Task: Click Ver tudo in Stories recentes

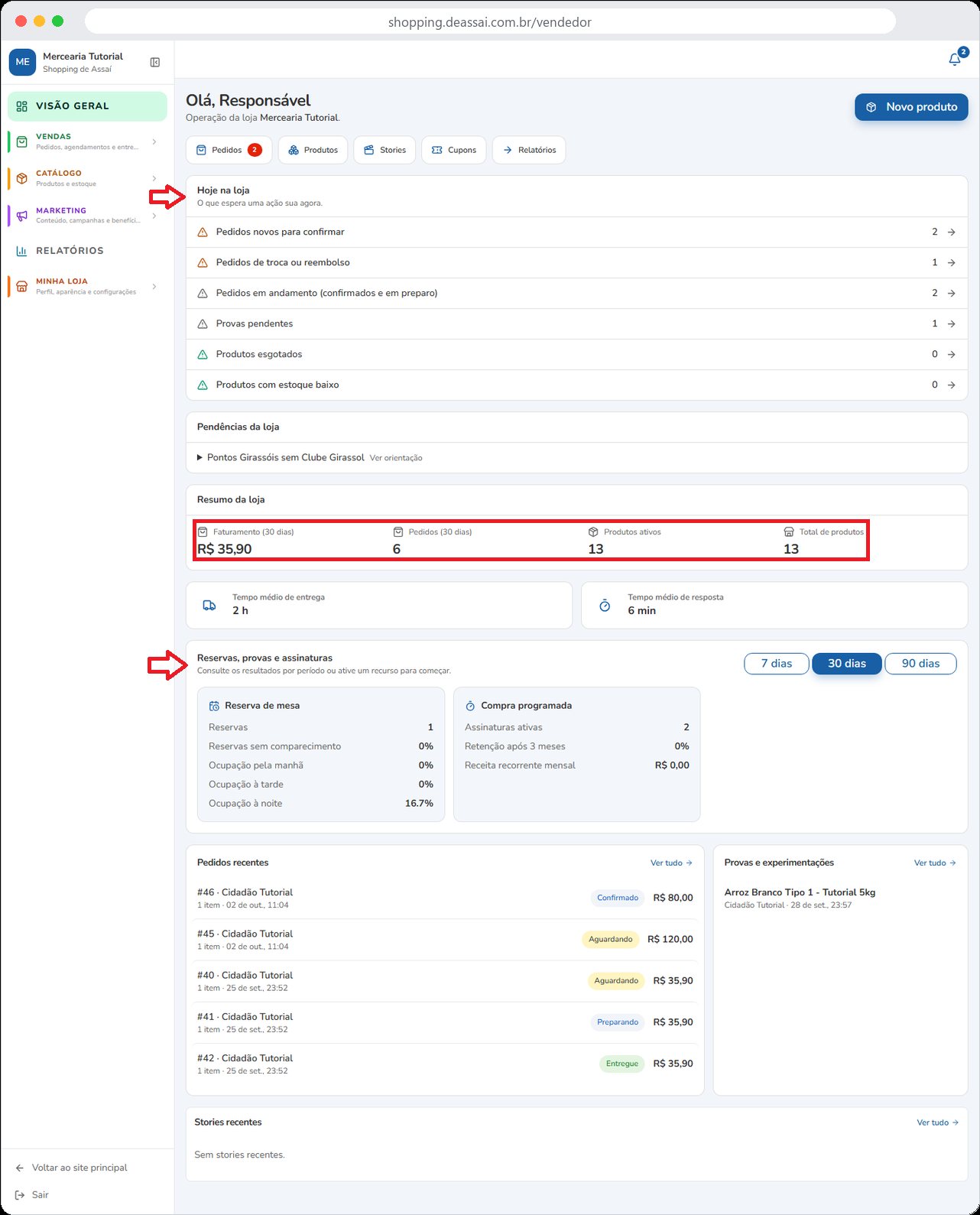Action: click(937, 1122)
